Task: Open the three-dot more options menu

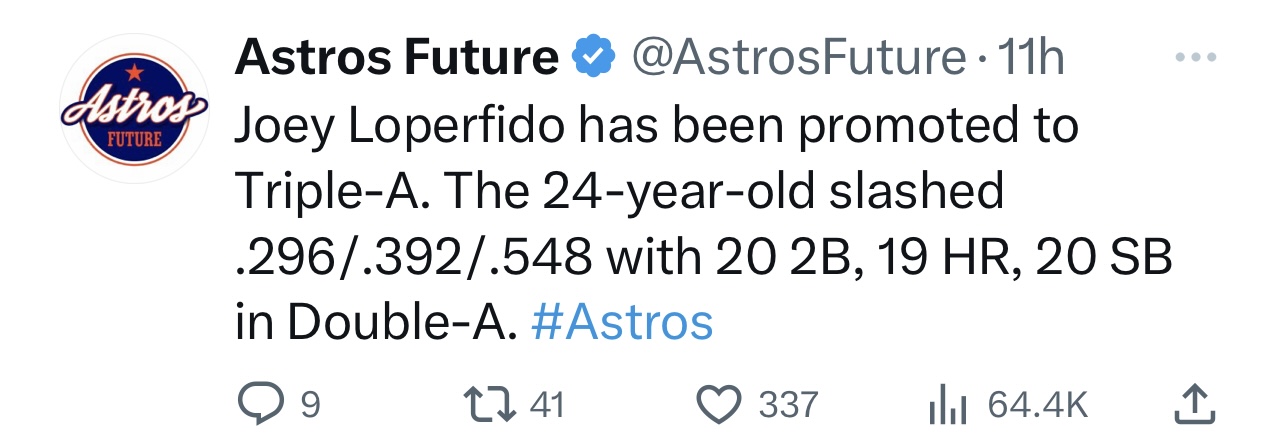Action: point(1196,58)
